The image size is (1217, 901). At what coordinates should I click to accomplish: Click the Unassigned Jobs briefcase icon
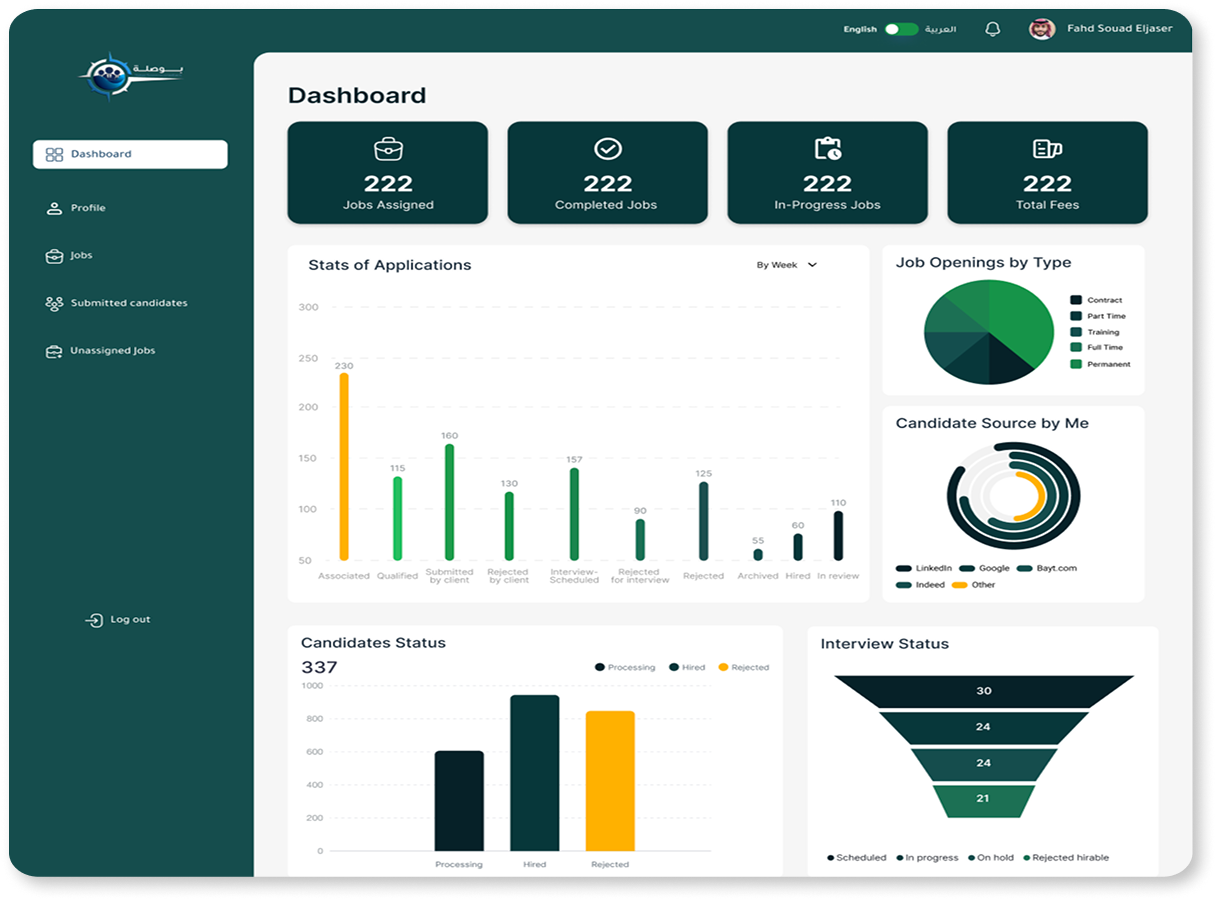tap(54, 351)
